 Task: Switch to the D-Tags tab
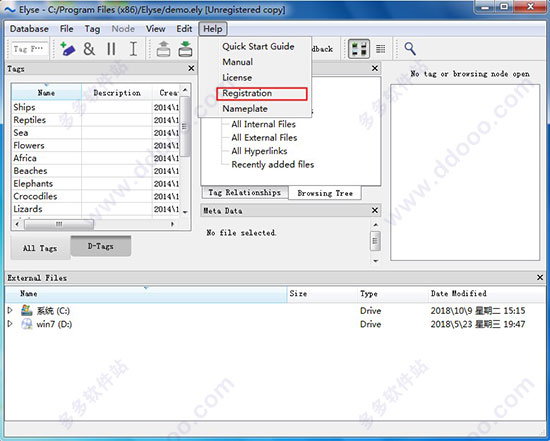click(x=101, y=246)
